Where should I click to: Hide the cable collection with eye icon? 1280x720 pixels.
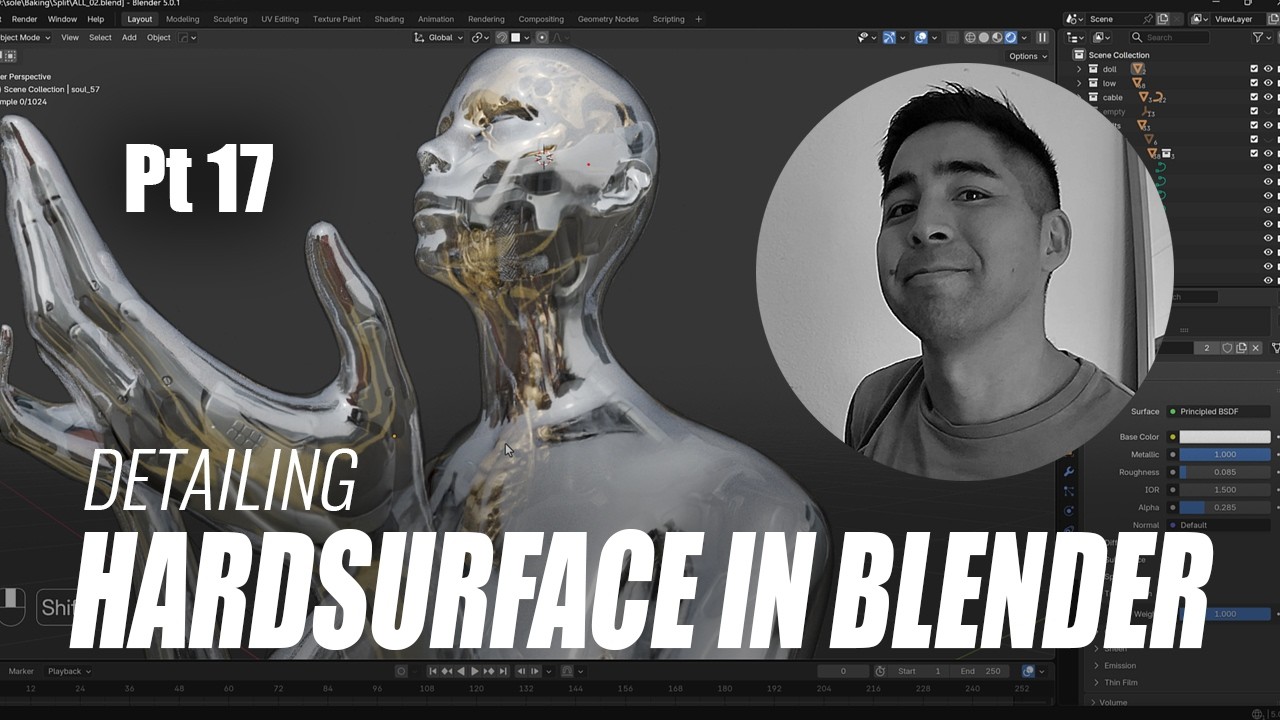click(1268, 97)
